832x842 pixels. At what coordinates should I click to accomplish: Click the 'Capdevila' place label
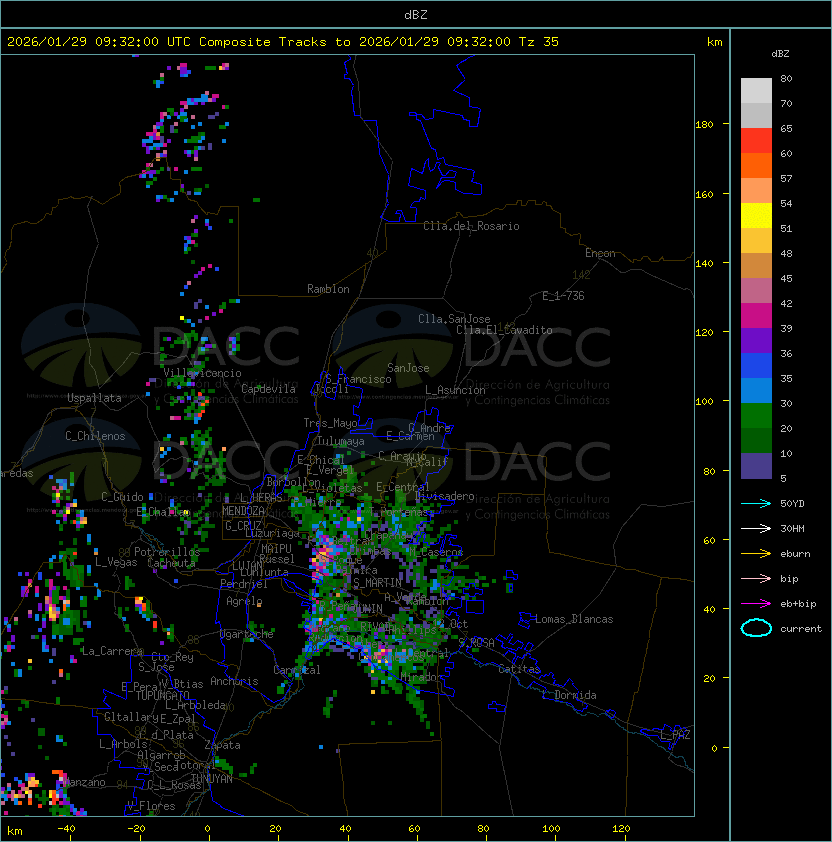(x=268, y=389)
